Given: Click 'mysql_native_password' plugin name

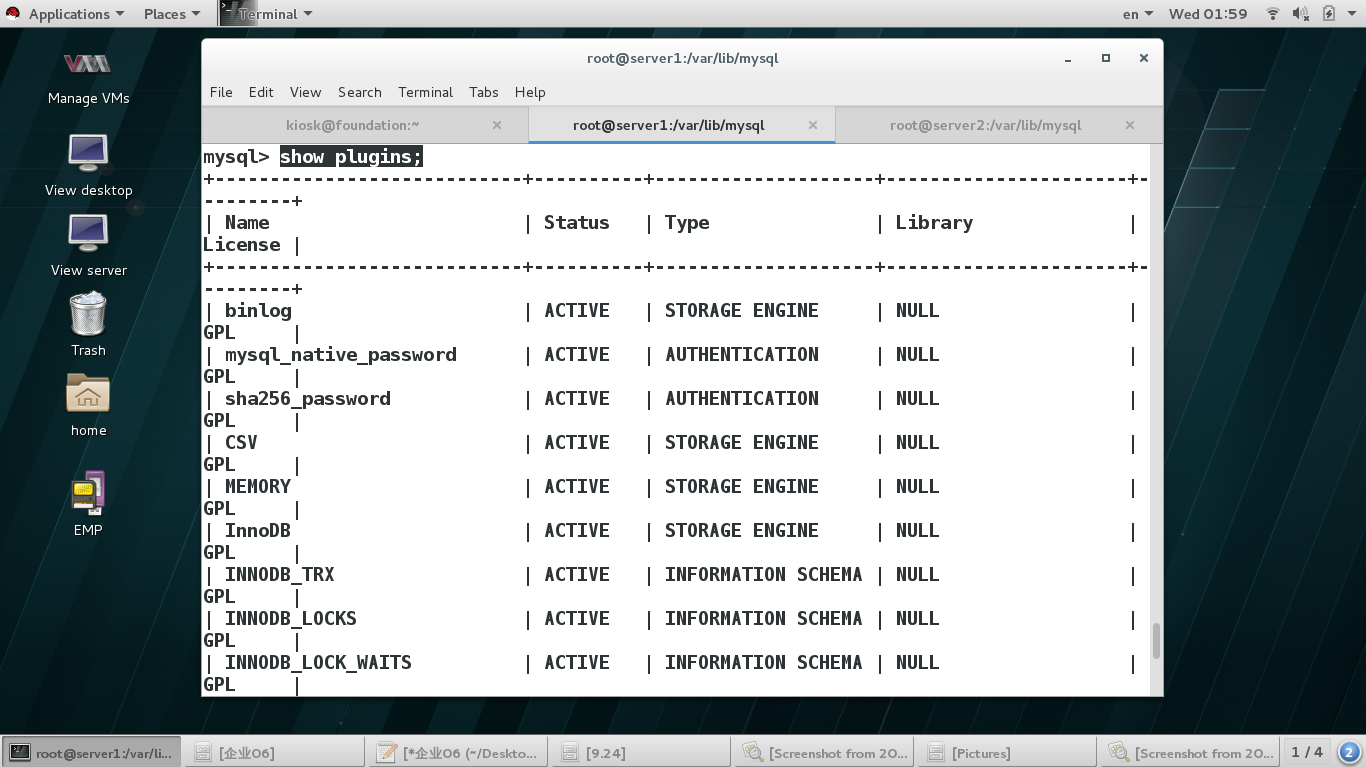Looking at the screenshot, I should click(341, 355).
